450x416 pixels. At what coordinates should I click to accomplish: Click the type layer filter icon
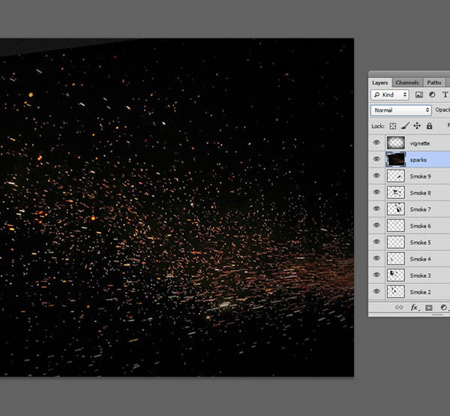[x=445, y=95]
